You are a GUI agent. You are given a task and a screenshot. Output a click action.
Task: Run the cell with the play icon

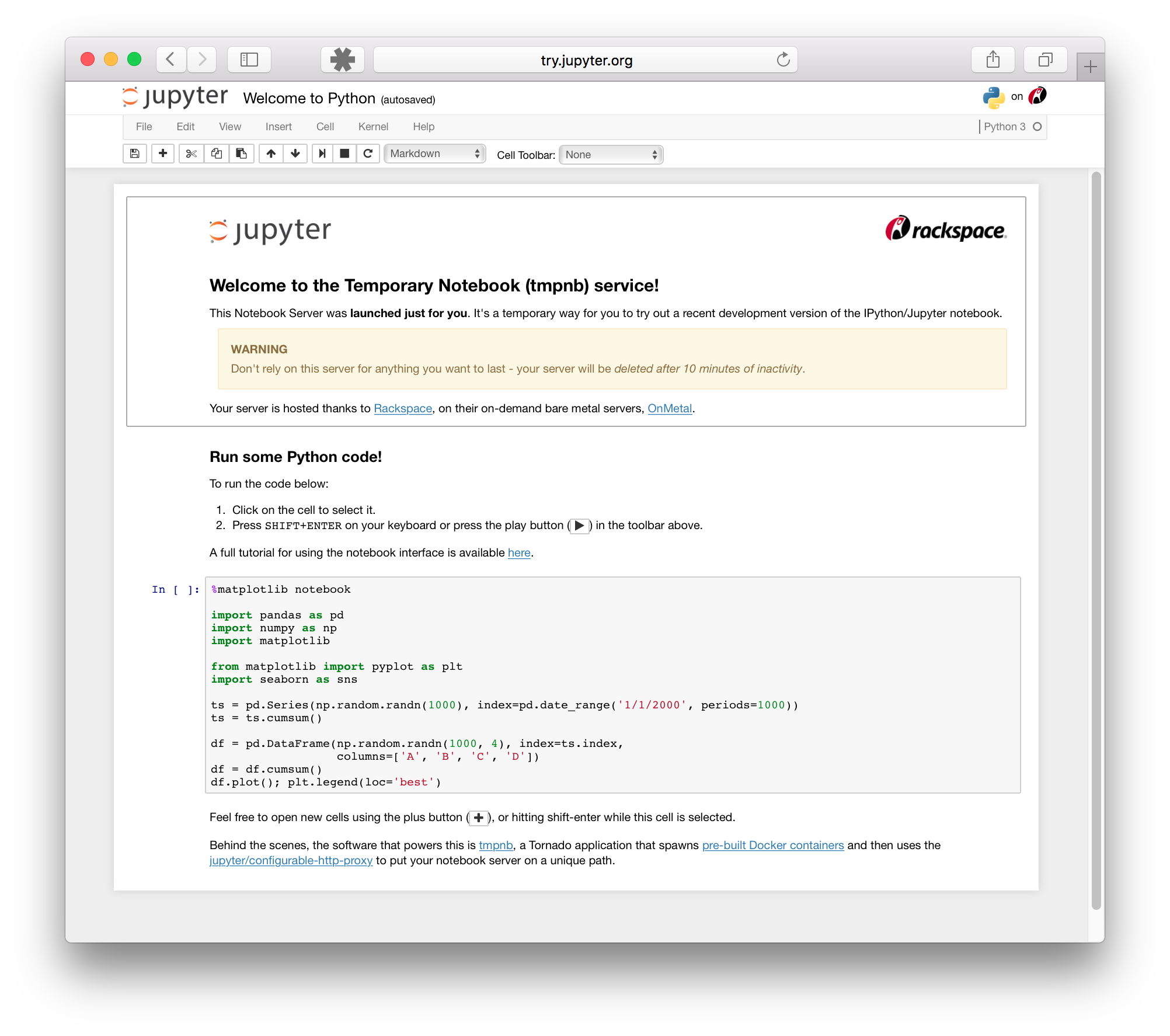coord(322,154)
